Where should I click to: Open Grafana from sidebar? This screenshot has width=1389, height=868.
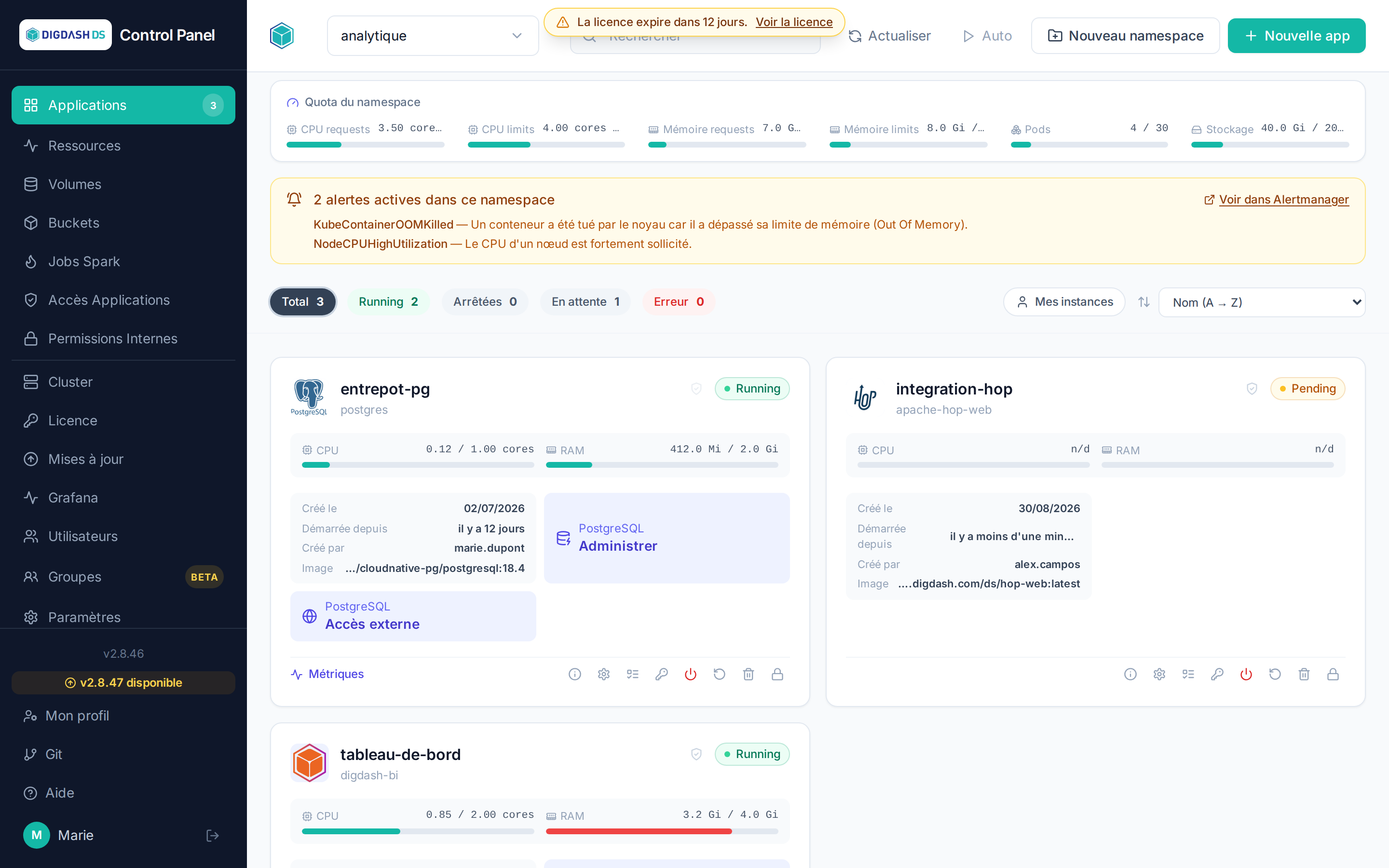[123, 498]
